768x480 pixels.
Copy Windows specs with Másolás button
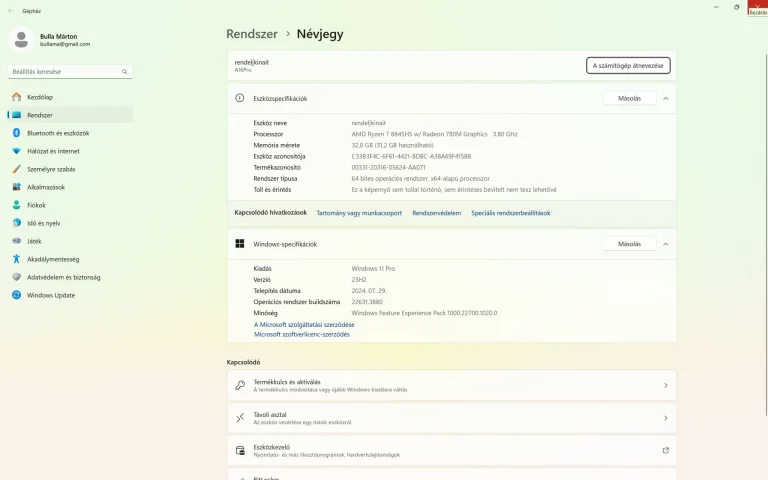click(629, 244)
